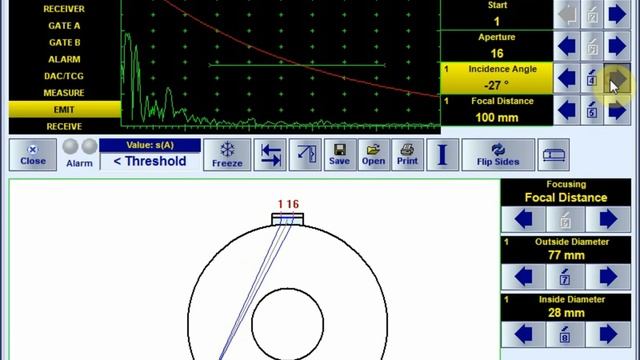Click the Close button

[33, 155]
